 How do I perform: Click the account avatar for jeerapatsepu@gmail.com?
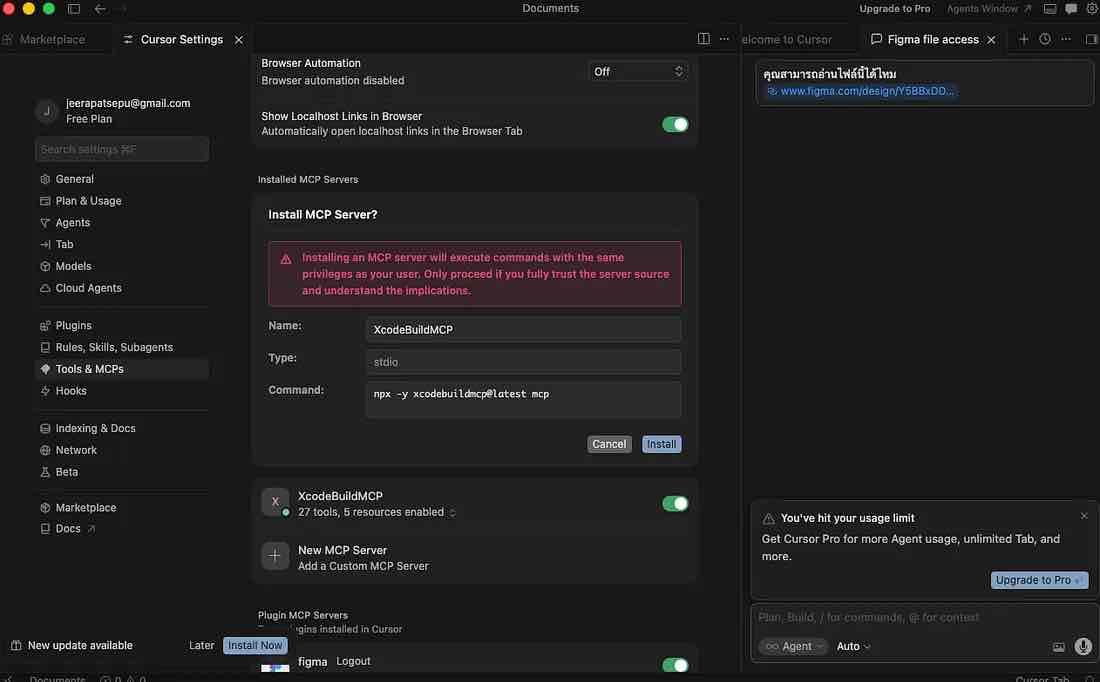[x=46, y=111]
